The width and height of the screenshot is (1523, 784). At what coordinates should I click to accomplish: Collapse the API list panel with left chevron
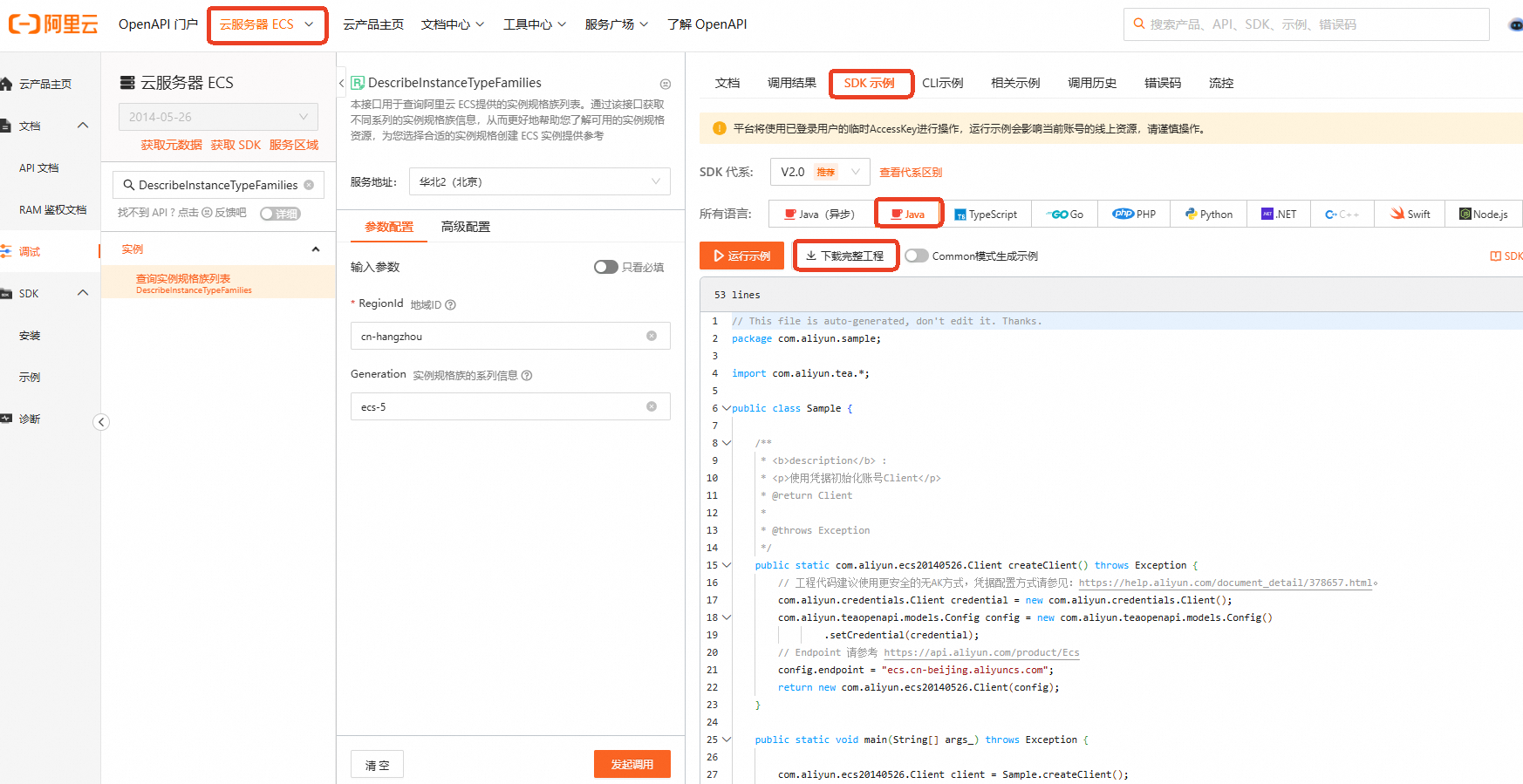(341, 83)
